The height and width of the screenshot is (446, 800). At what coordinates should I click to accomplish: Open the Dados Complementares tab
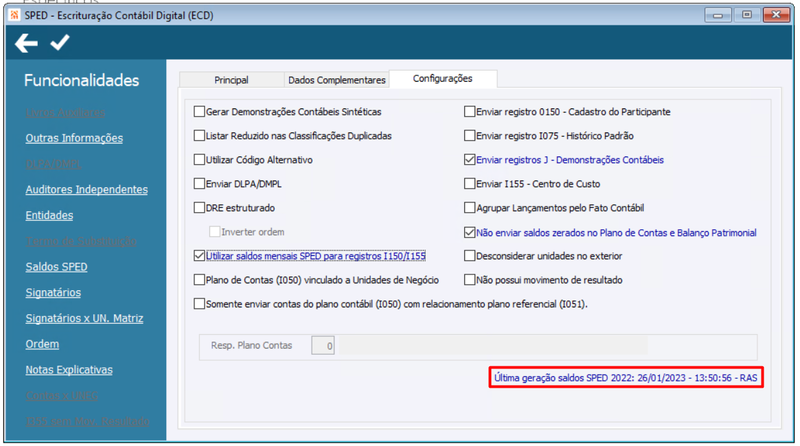pos(337,80)
